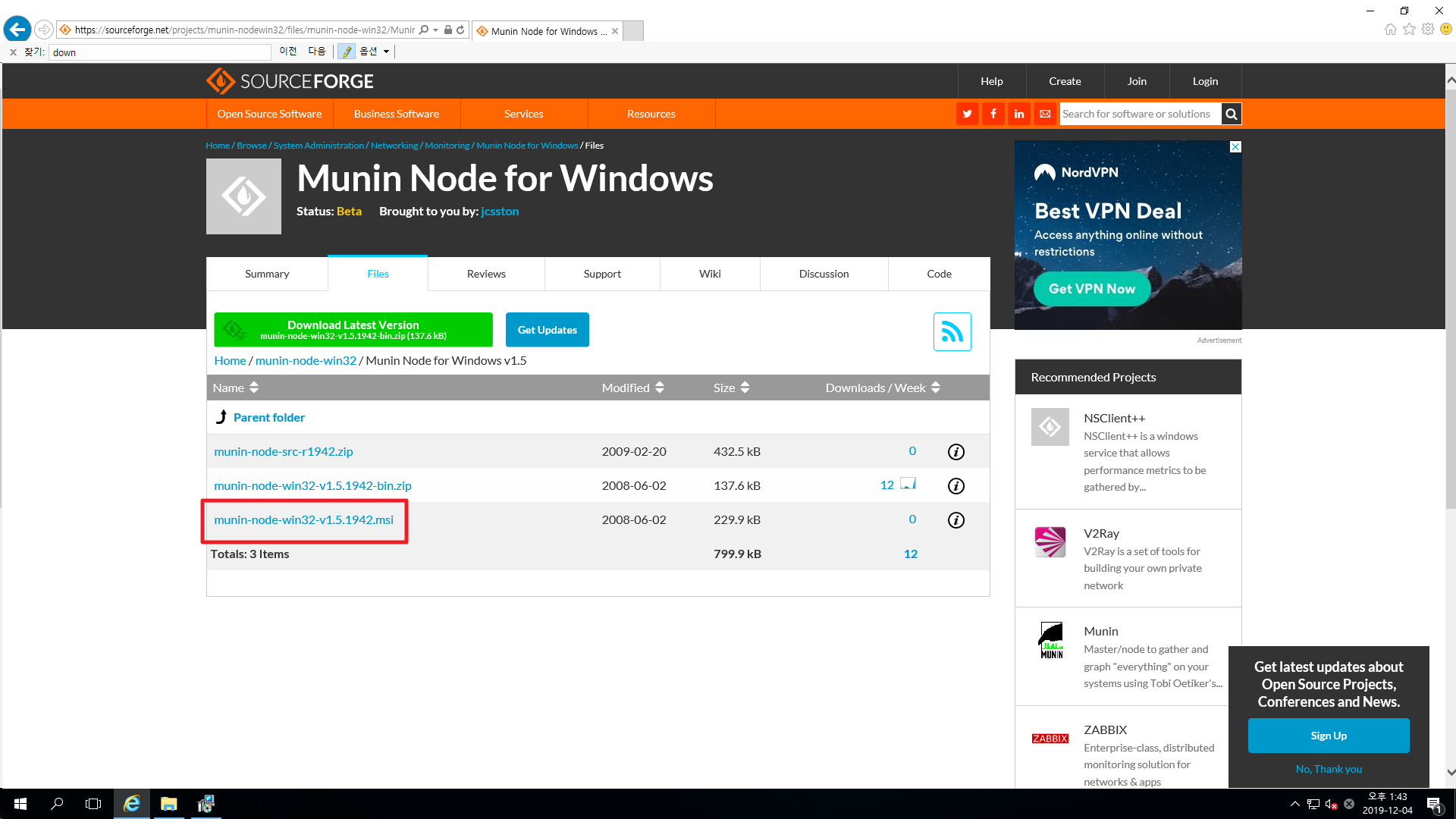Open the browser home icon
This screenshot has height=819, width=1456.
[x=1390, y=29]
